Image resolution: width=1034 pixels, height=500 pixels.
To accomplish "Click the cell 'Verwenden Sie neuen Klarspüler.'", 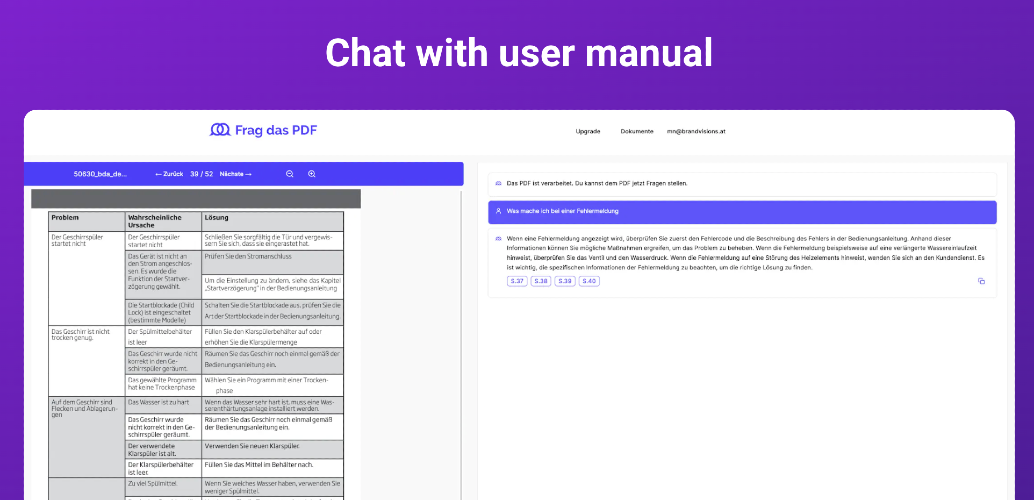I will tap(272, 447).
